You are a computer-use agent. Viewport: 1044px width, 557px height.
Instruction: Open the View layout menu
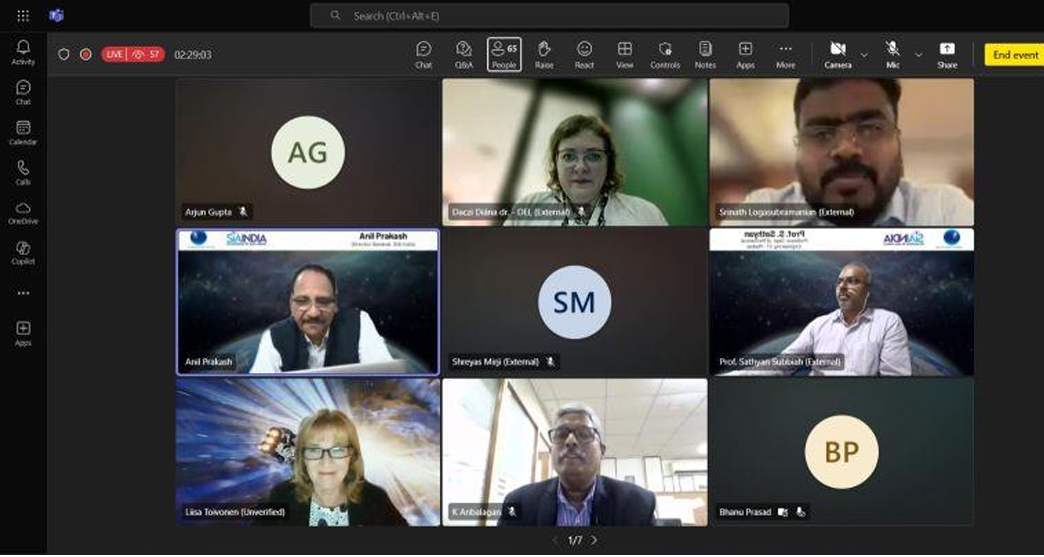624,54
